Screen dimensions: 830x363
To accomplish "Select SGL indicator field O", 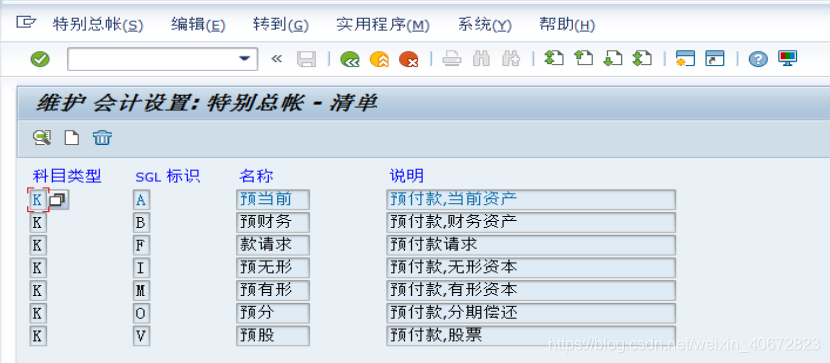I will point(141,313).
